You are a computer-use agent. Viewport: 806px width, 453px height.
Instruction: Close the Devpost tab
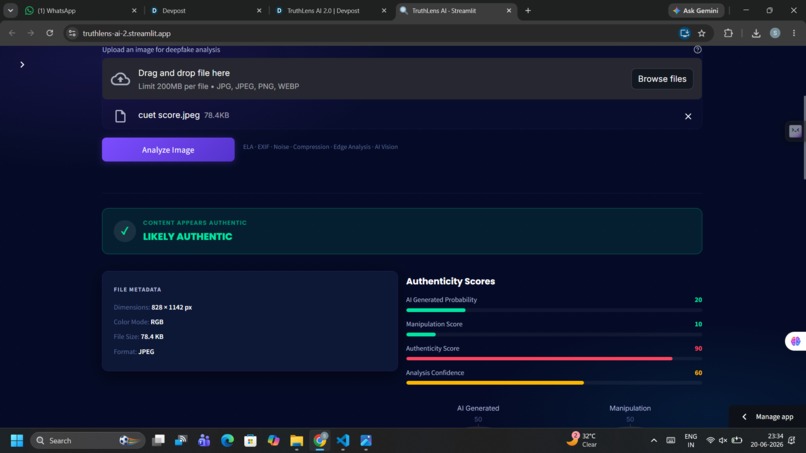(259, 10)
